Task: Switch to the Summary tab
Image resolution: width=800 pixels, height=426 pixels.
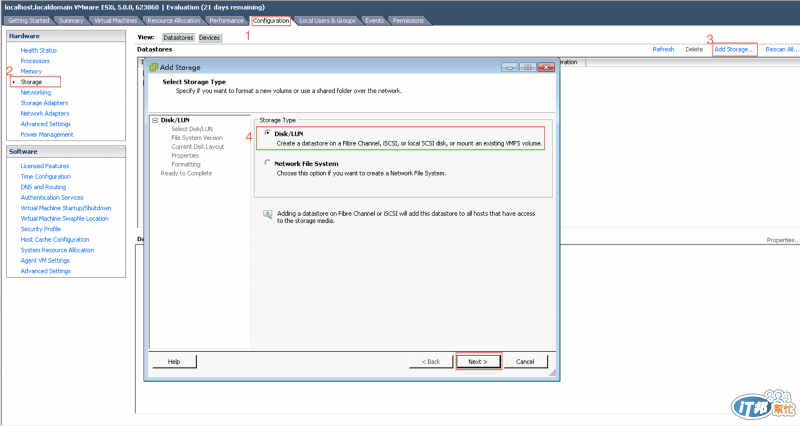Action: tap(71, 20)
